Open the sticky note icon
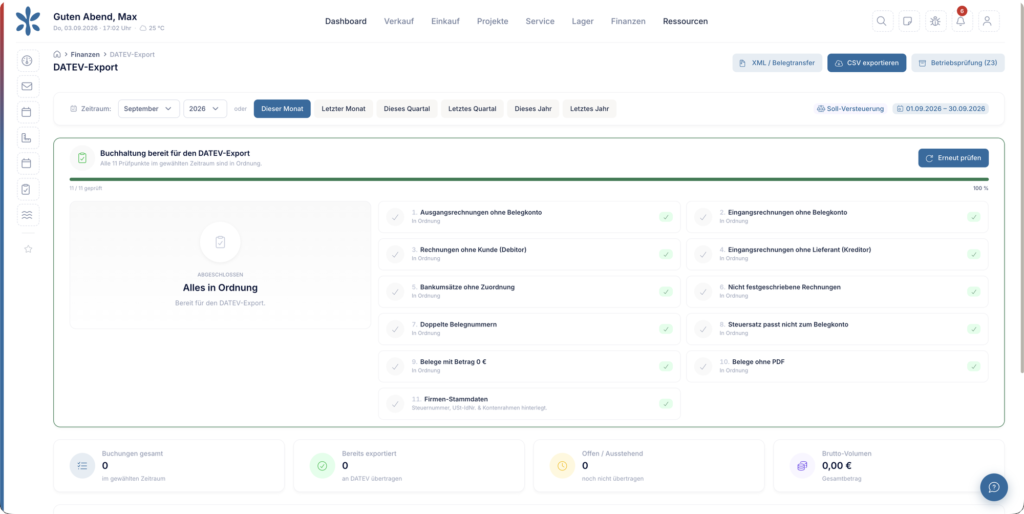Viewport: 1024px width, 514px height. pyautogui.click(x=908, y=21)
